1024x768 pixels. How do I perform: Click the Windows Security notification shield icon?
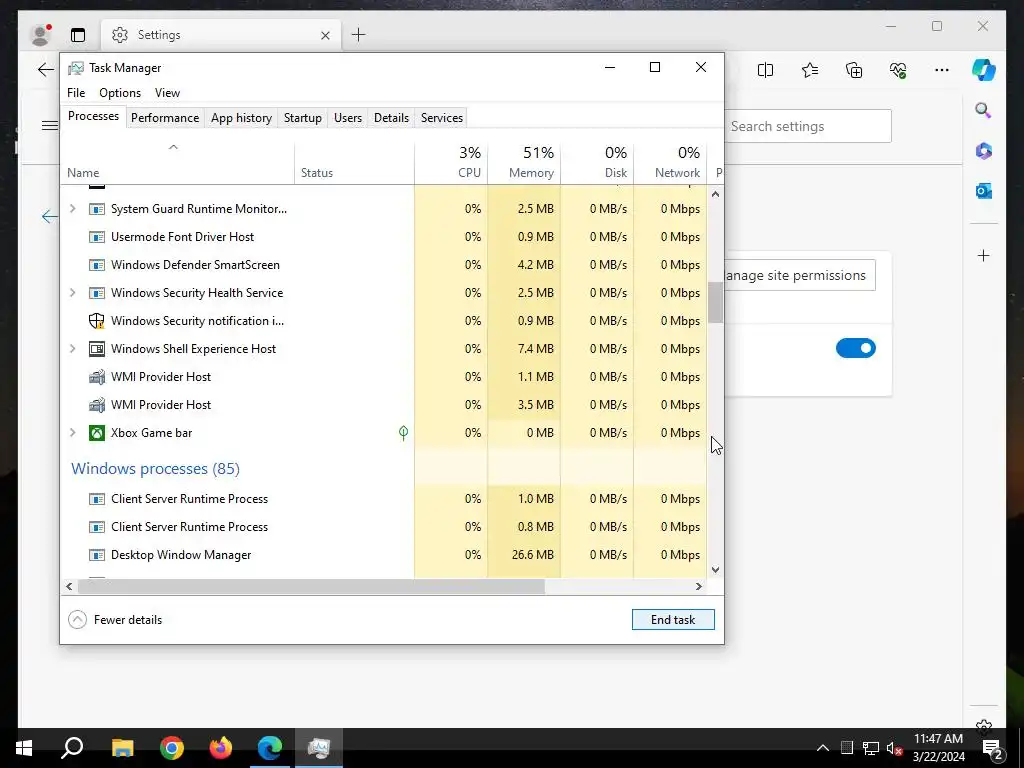(97, 321)
